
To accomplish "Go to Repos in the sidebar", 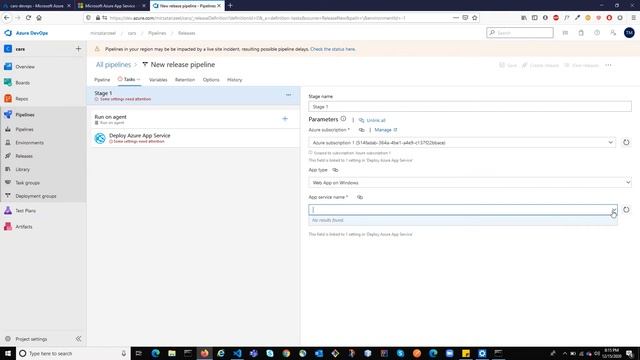I will (22, 99).
